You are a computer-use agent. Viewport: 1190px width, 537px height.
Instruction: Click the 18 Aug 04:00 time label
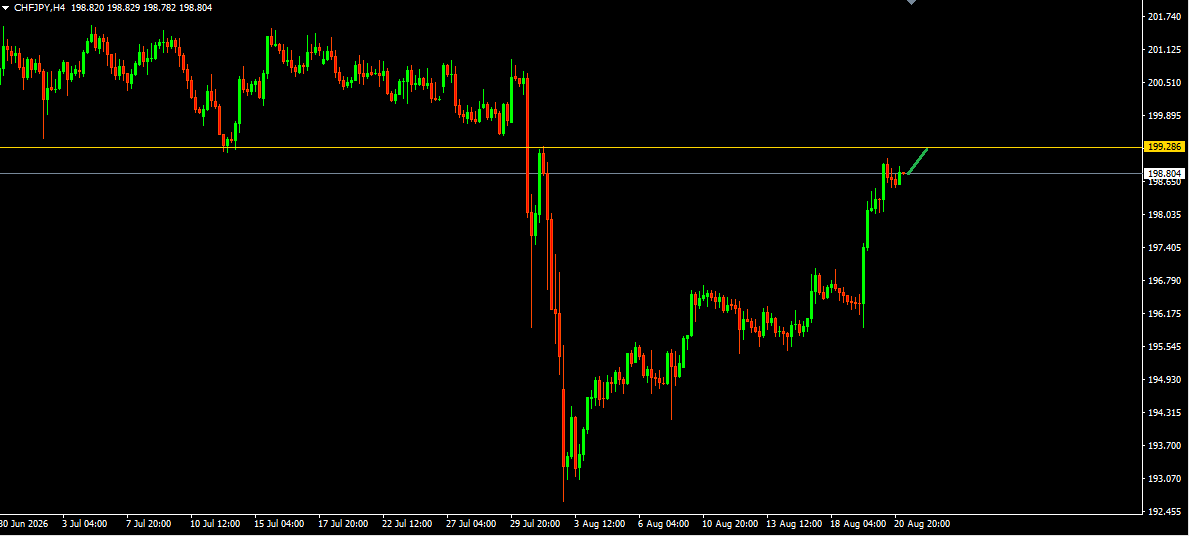[x=857, y=524]
